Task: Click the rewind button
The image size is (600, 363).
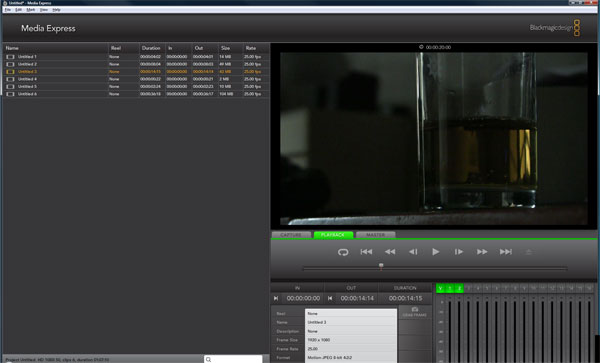Action: [390, 252]
